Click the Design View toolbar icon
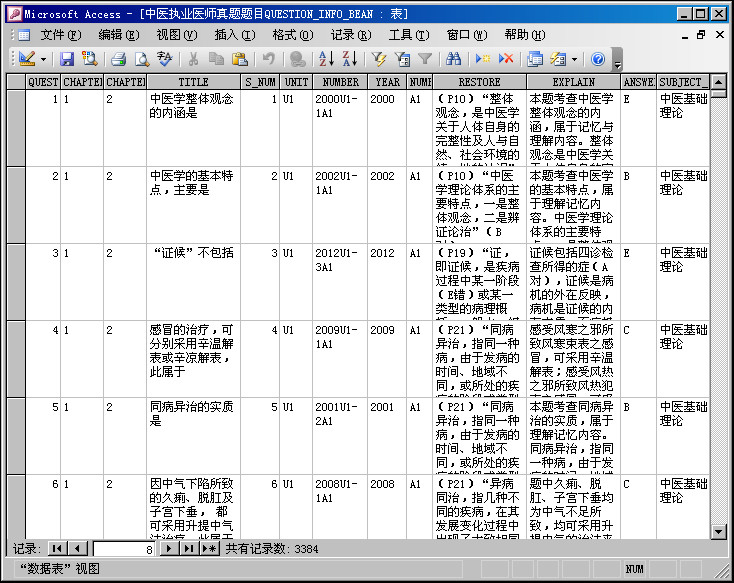The width and height of the screenshot is (734, 583). click(27, 59)
